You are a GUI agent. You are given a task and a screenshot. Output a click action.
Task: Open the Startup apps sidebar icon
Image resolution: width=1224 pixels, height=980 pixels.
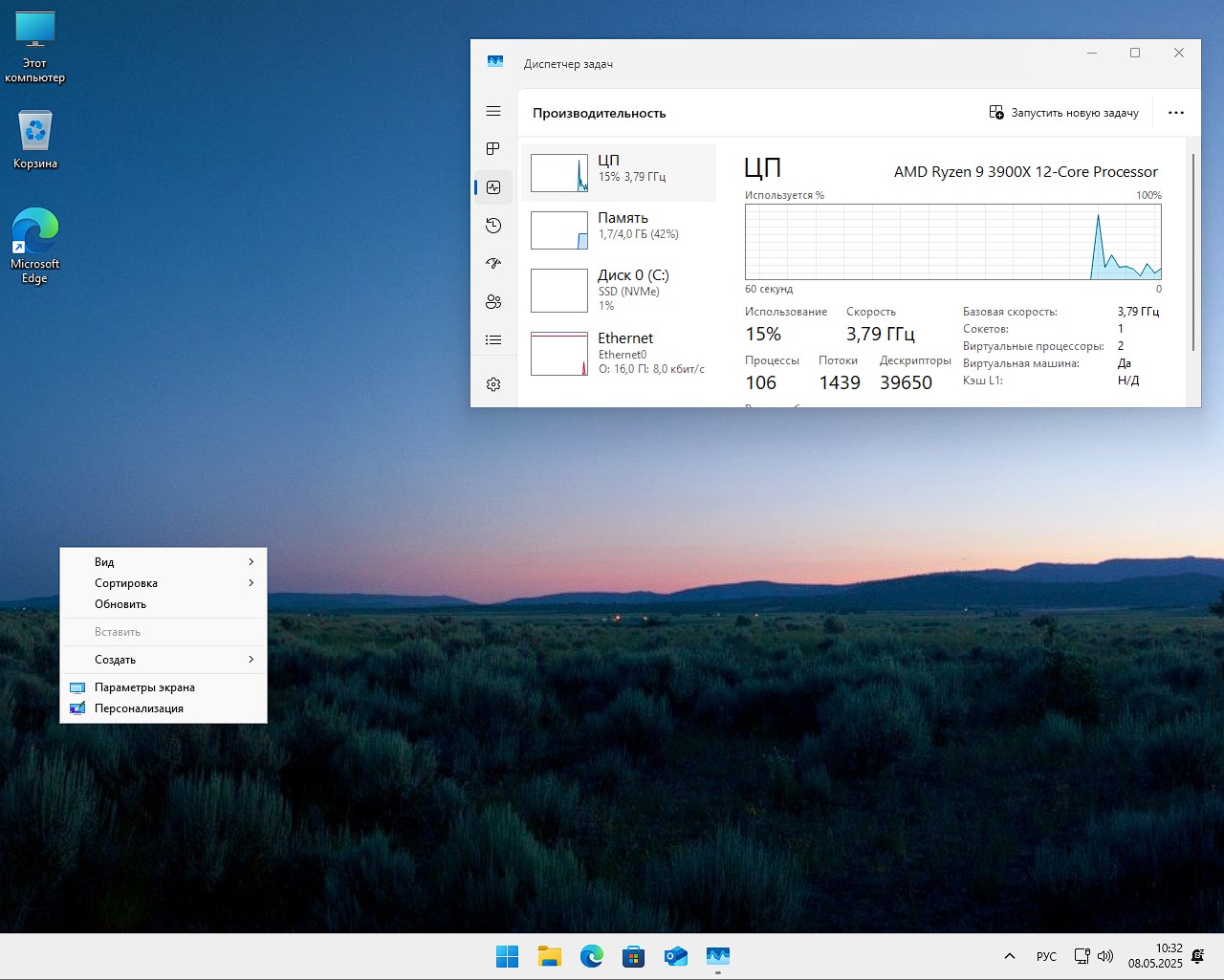coord(493,263)
